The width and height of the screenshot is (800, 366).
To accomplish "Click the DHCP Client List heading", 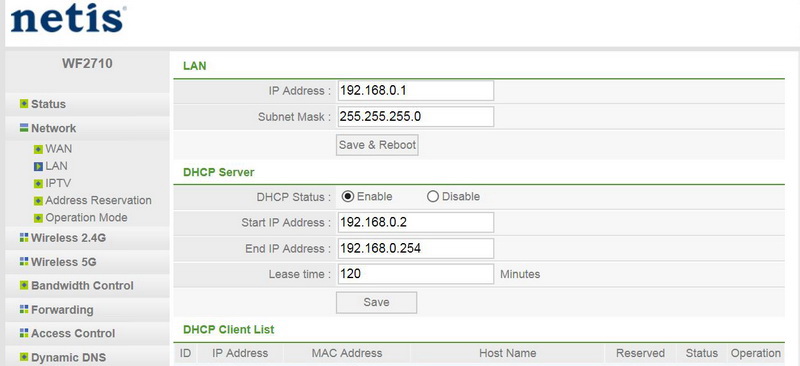I will coord(229,330).
